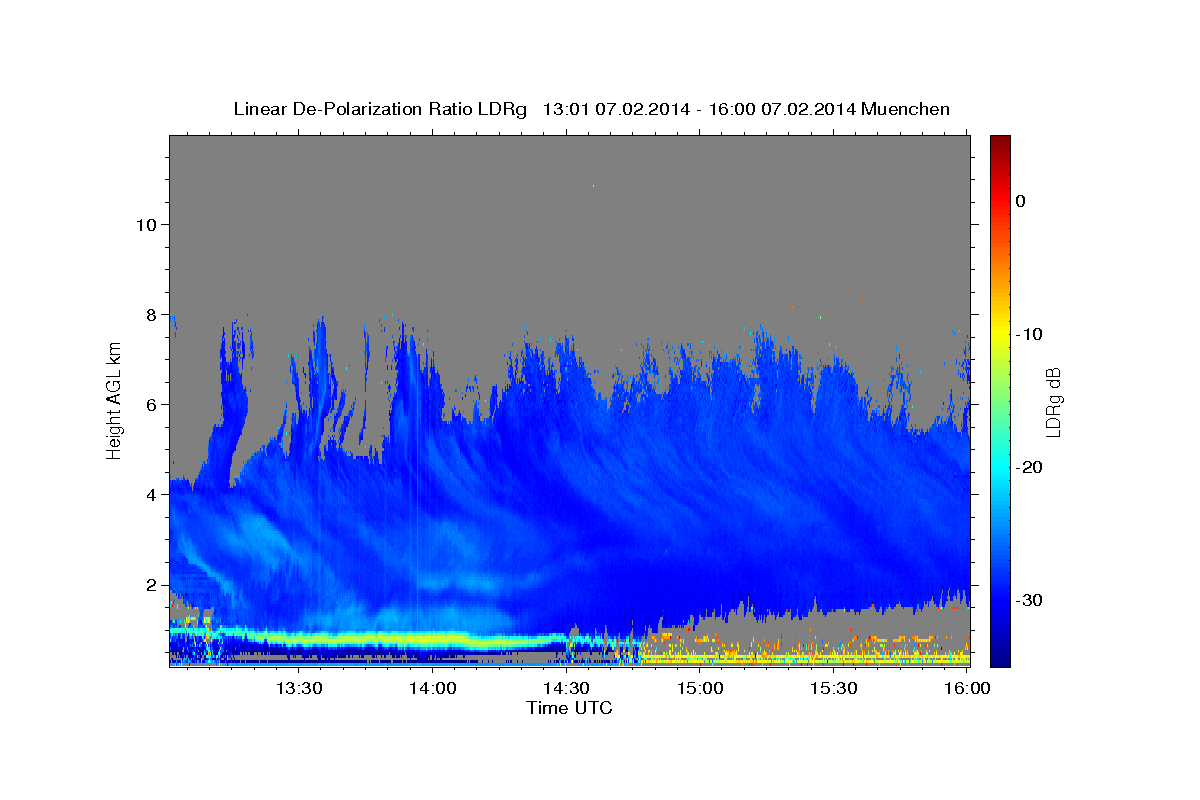Click the "14:00" time tick label
Viewport: 1200px width, 800px height.
tap(432, 688)
